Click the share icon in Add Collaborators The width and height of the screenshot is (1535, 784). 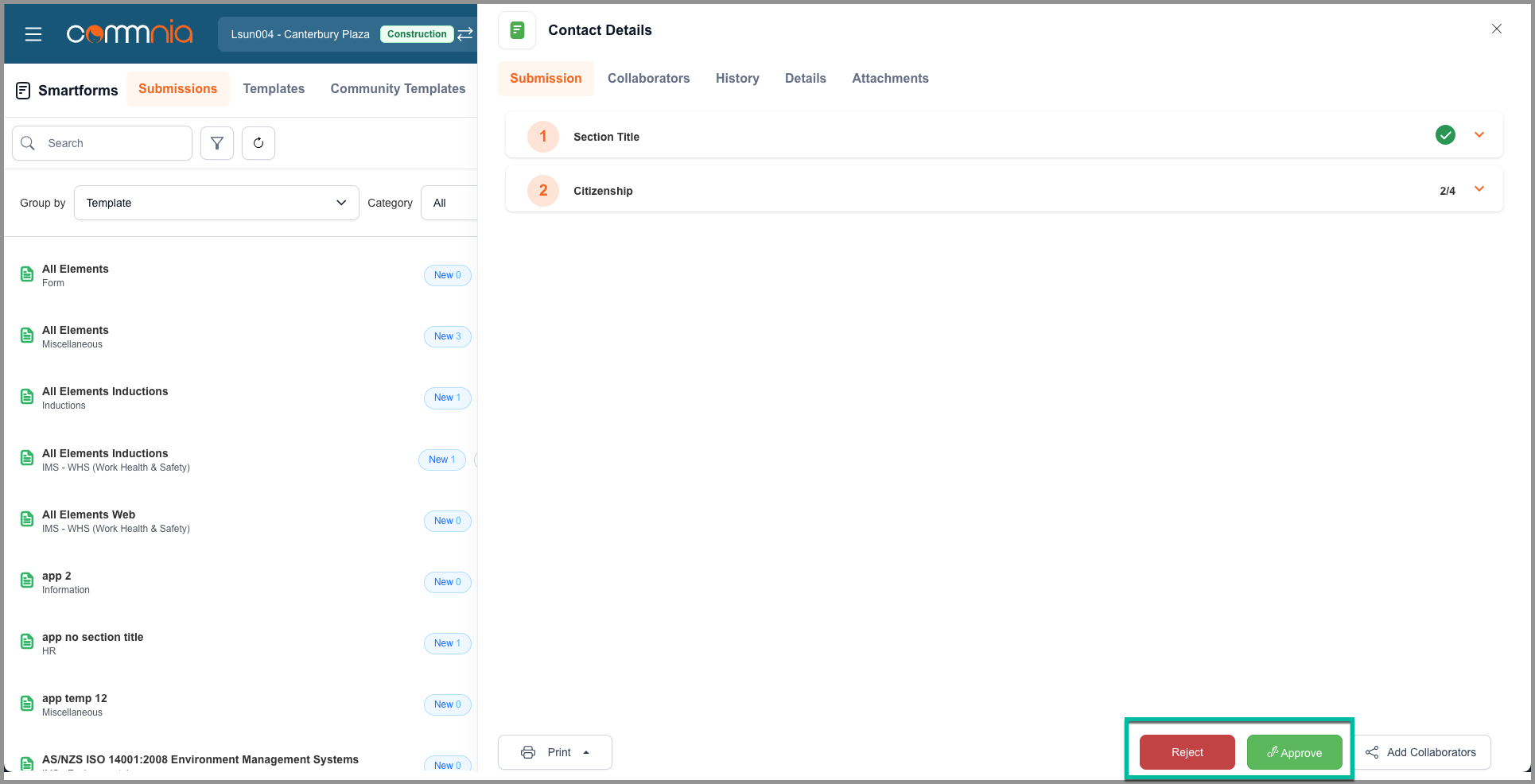click(1372, 752)
